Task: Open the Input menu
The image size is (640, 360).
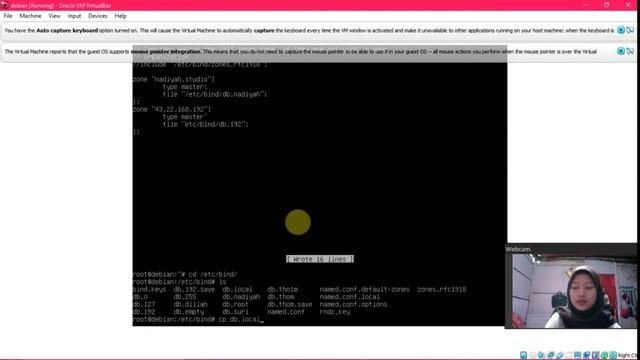Action: (x=74, y=16)
